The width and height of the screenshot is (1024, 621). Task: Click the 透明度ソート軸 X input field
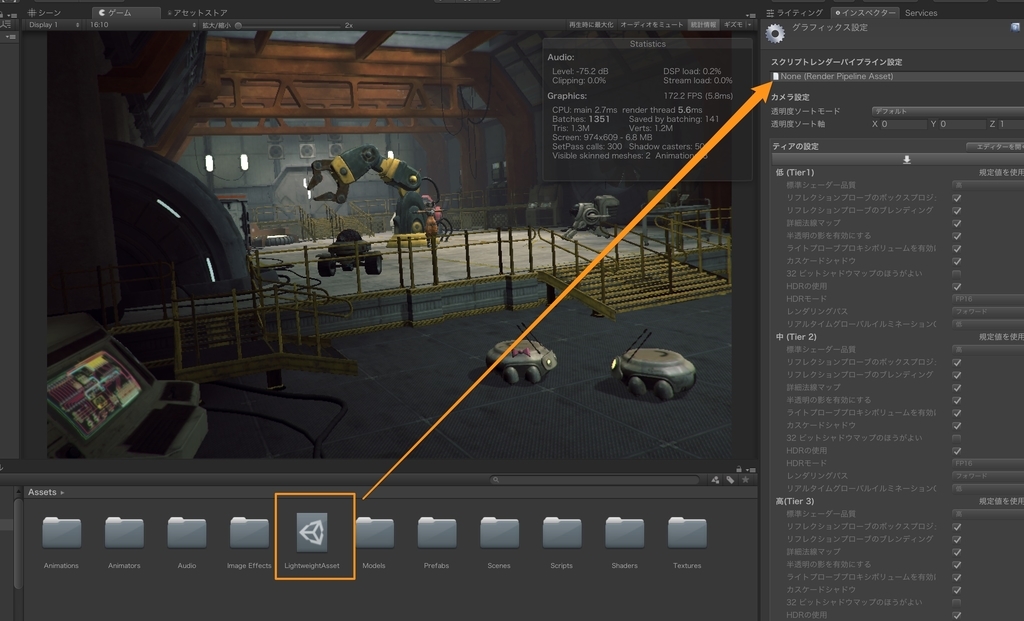(903, 124)
